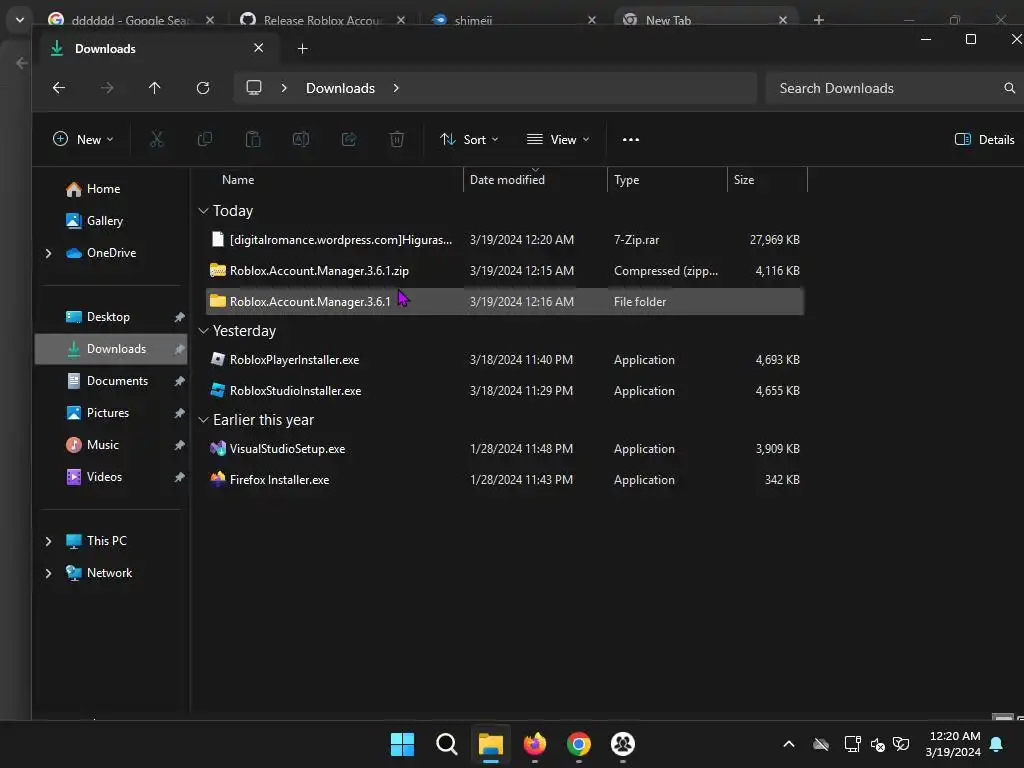
Task: Sort by the Size column header
Action: point(767,180)
